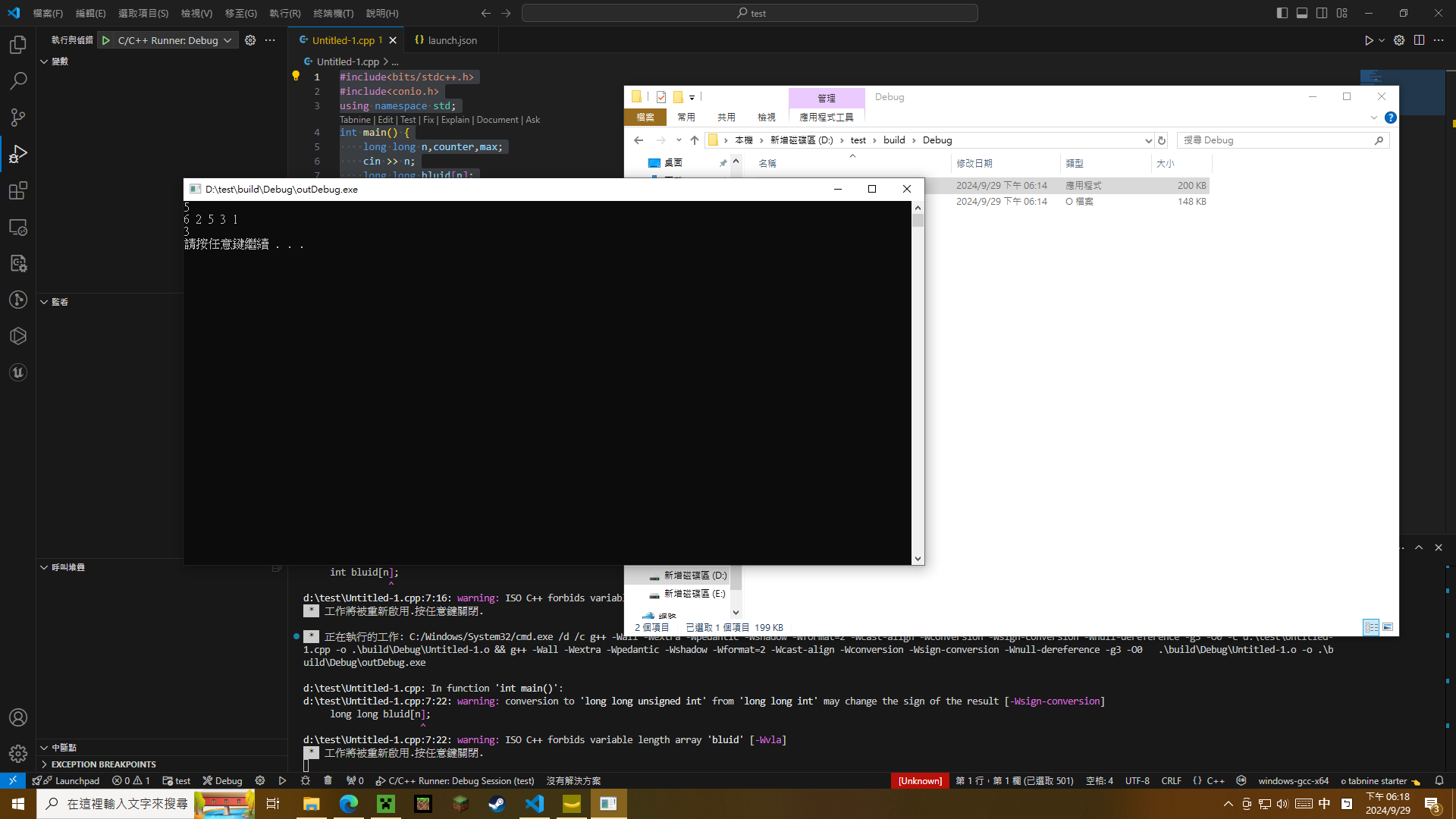Image resolution: width=1456 pixels, height=819 pixels.
Task: Collapse the 變數 variables section
Action: [x=44, y=61]
